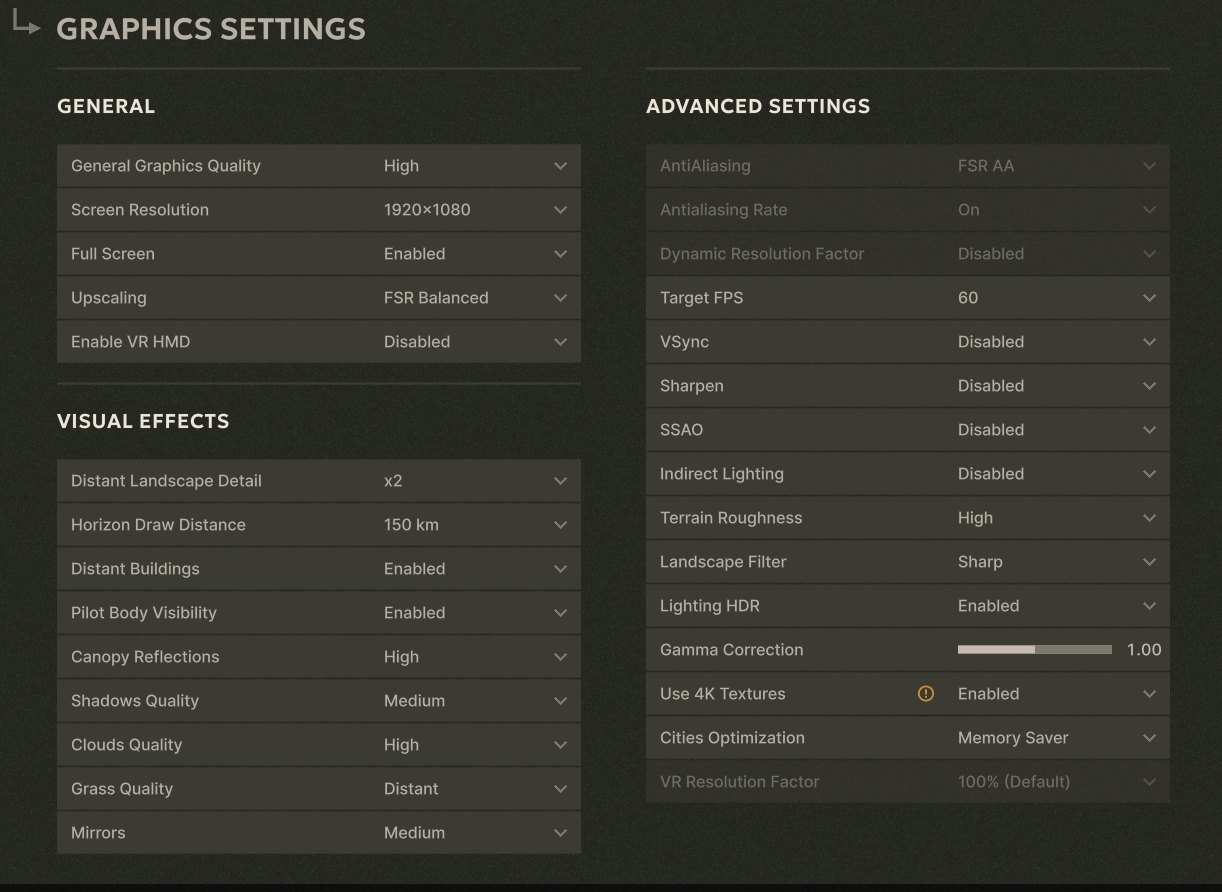Click the VISUAL EFFECTS section heading
The image size is (1222, 892).
coord(143,421)
